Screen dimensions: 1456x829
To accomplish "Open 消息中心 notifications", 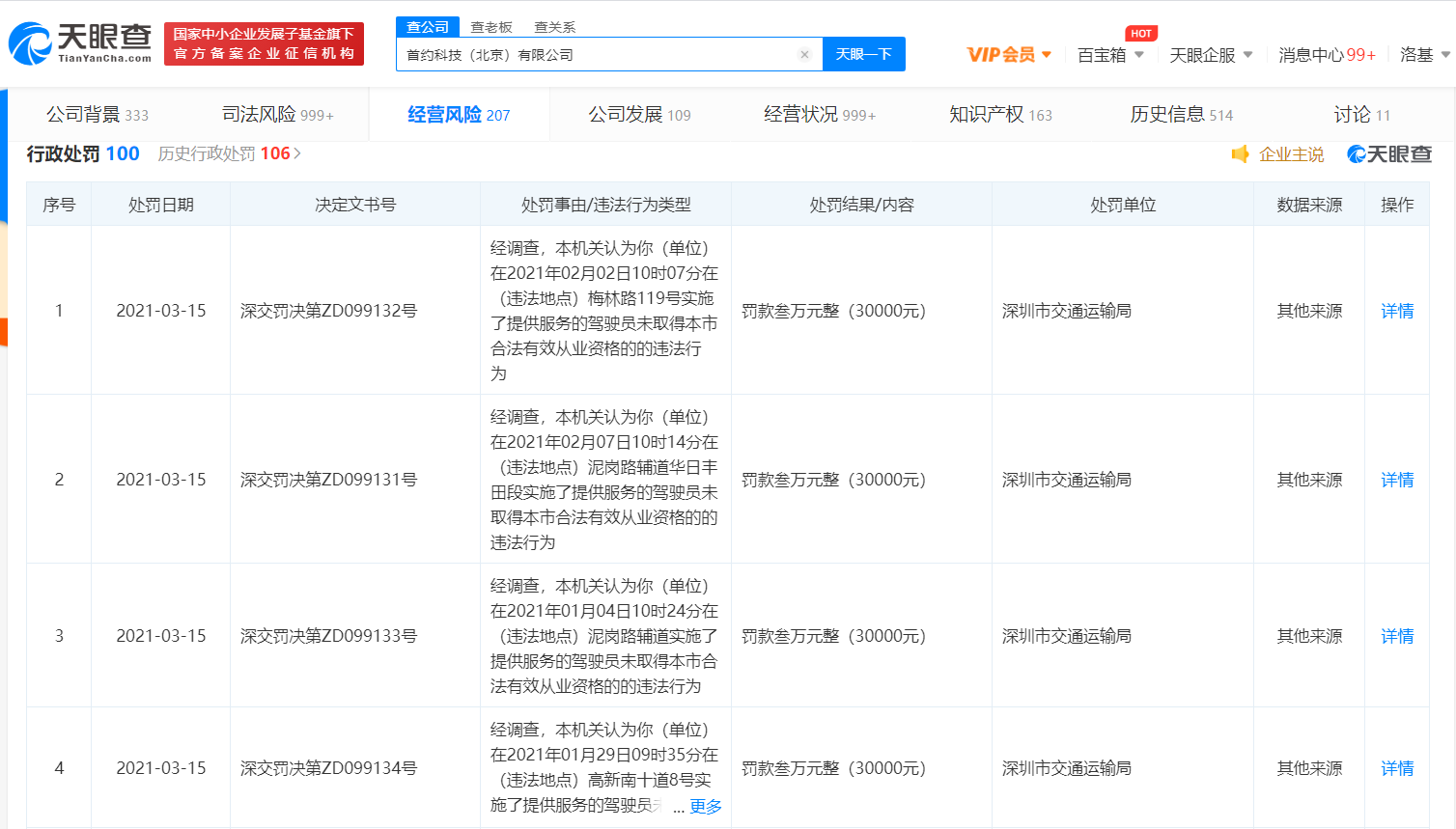I will tap(1327, 55).
